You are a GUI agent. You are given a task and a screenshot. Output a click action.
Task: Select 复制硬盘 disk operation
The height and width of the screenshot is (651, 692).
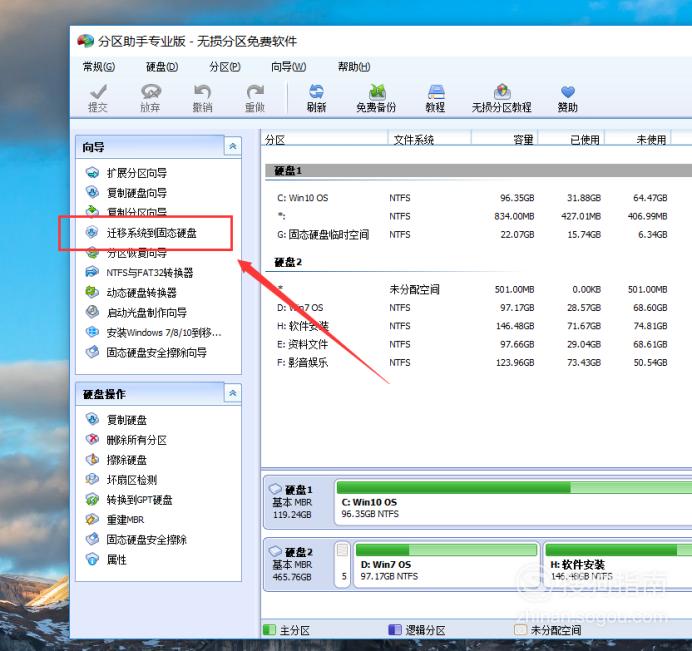[116, 420]
